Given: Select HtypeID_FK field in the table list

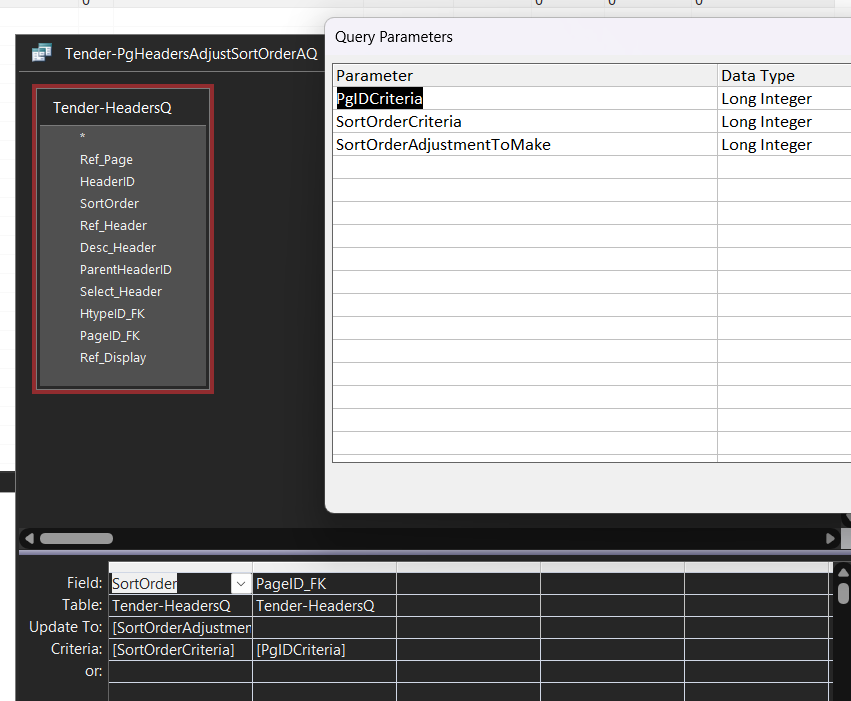Looking at the screenshot, I should click(x=112, y=314).
